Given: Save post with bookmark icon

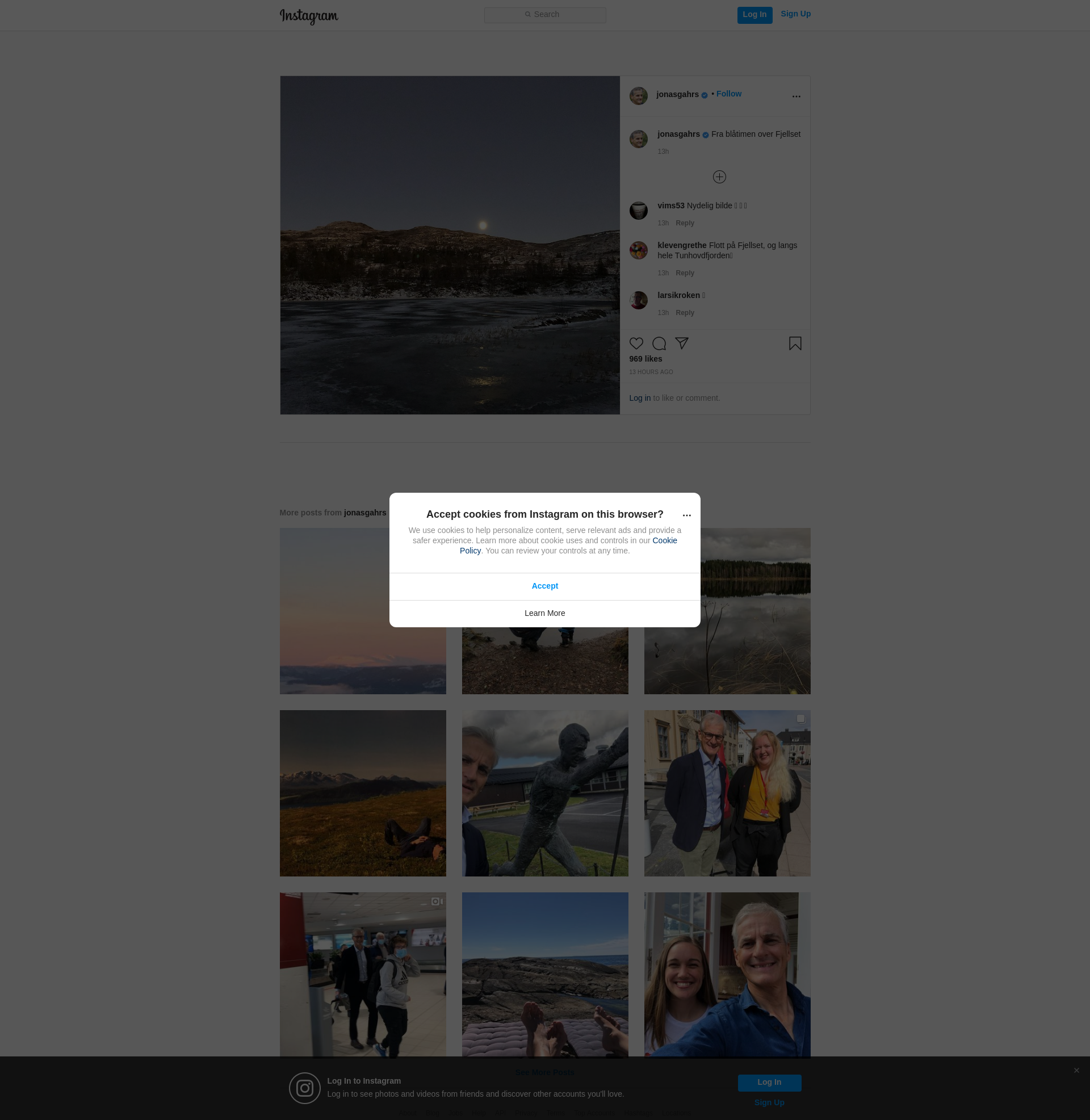Looking at the screenshot, I should pyautogui.click(x=795, y=343).
